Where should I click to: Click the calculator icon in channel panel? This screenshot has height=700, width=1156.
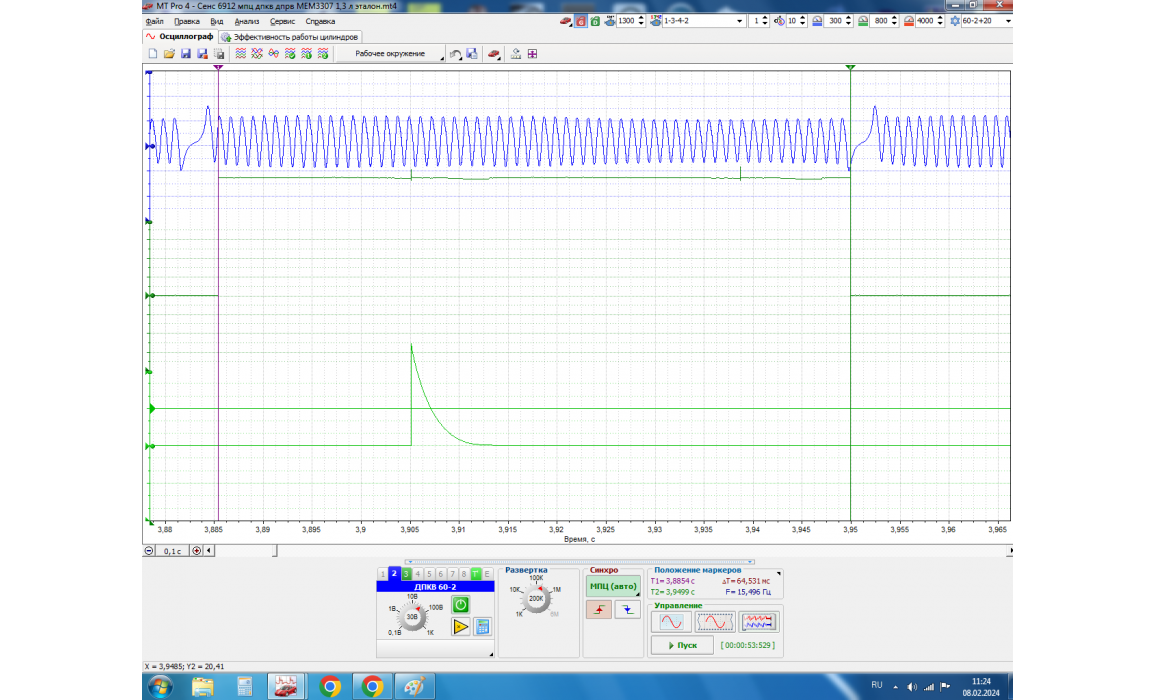[483, 627]
